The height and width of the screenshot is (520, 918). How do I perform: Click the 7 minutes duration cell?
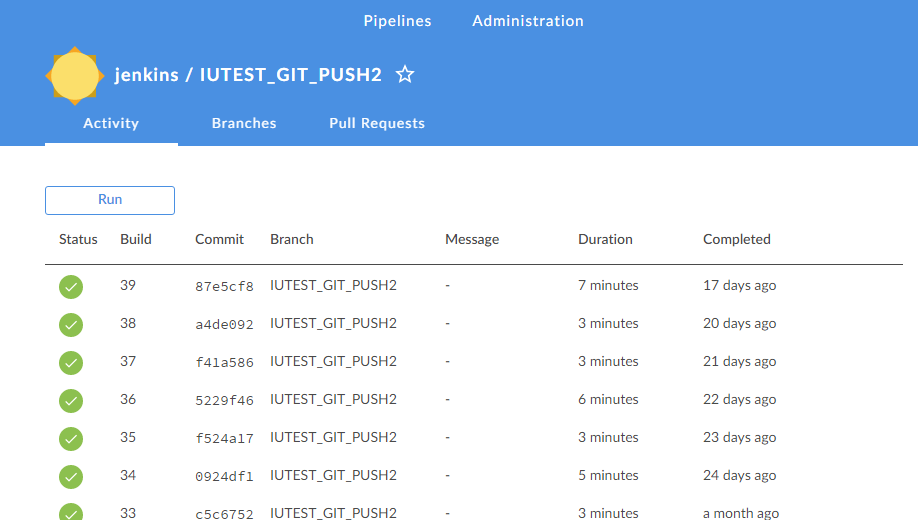point(608,285)
